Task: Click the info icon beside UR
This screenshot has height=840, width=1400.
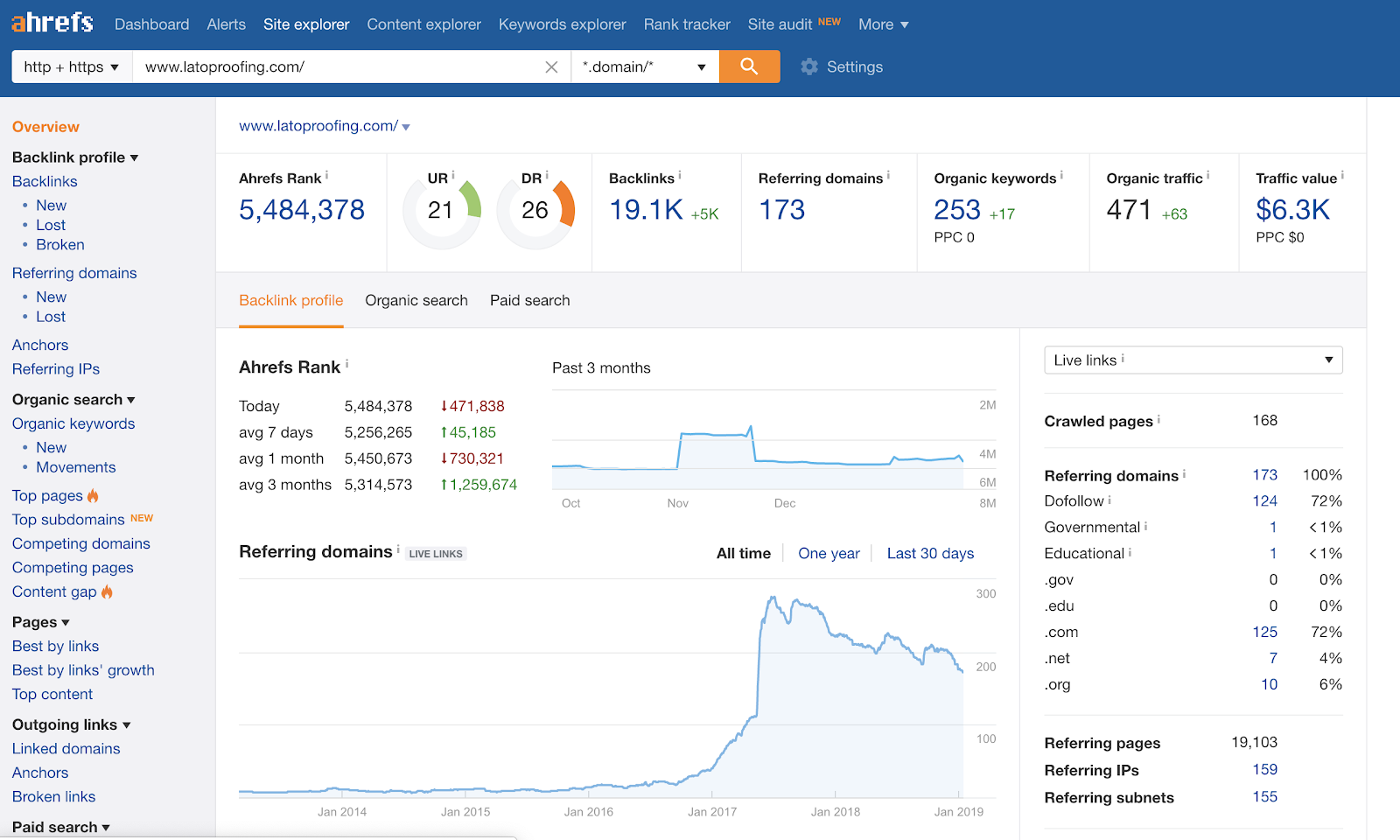Action: pos(453,175)
